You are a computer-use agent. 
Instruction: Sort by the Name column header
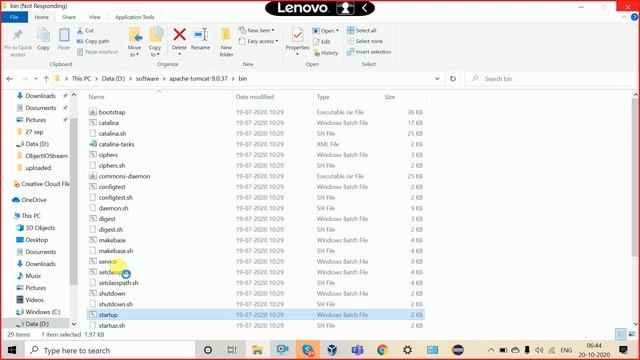click(x=96, y=97)
